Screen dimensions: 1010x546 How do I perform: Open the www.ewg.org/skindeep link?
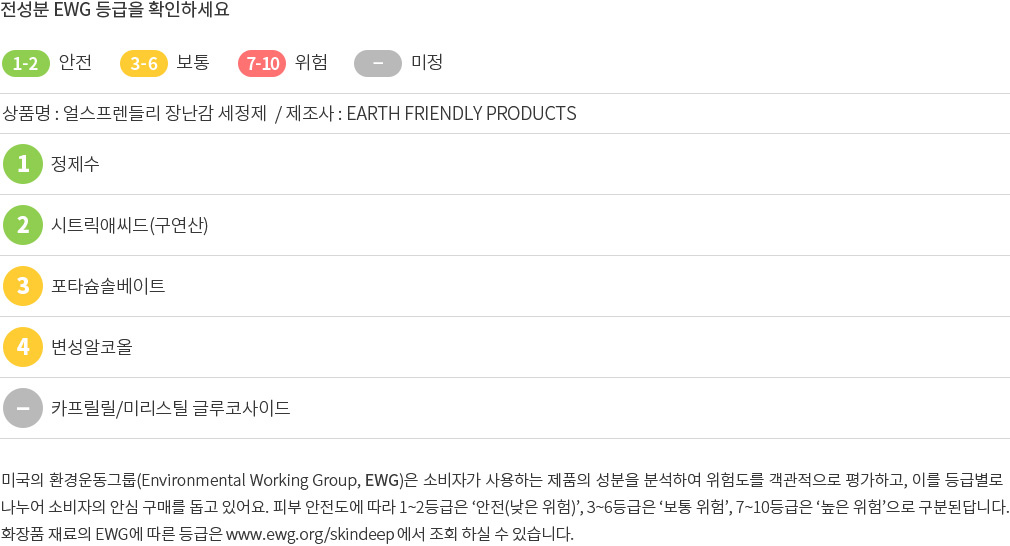click(310, 534)
